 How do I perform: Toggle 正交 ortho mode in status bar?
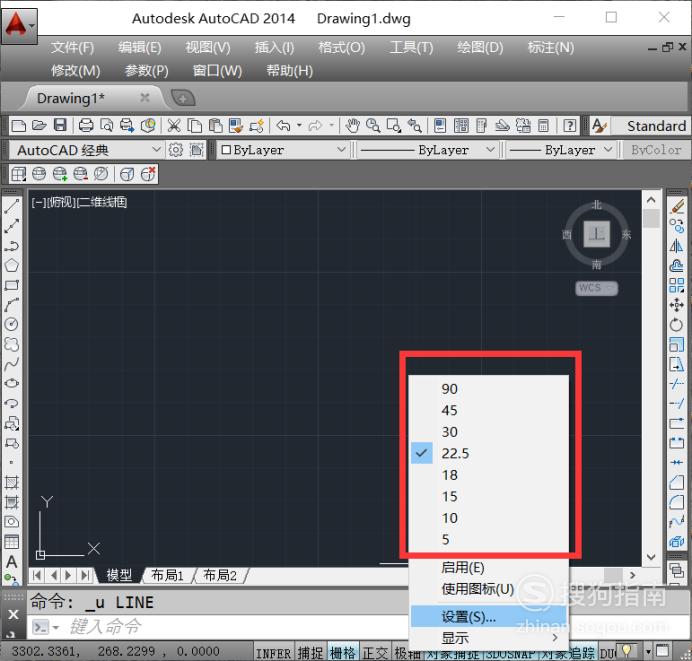375,653
